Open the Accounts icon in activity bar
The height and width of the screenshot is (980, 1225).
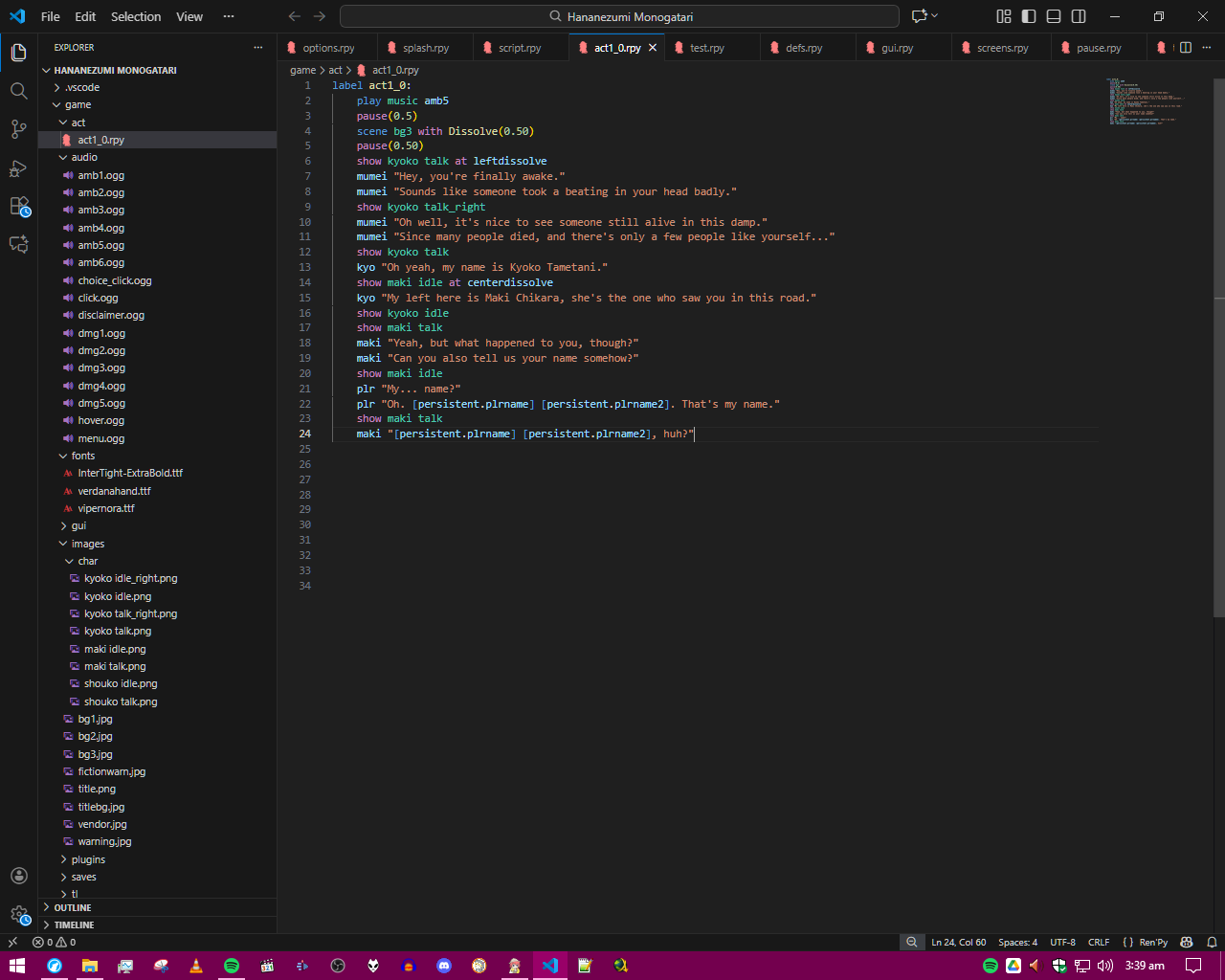click(18, 876)
